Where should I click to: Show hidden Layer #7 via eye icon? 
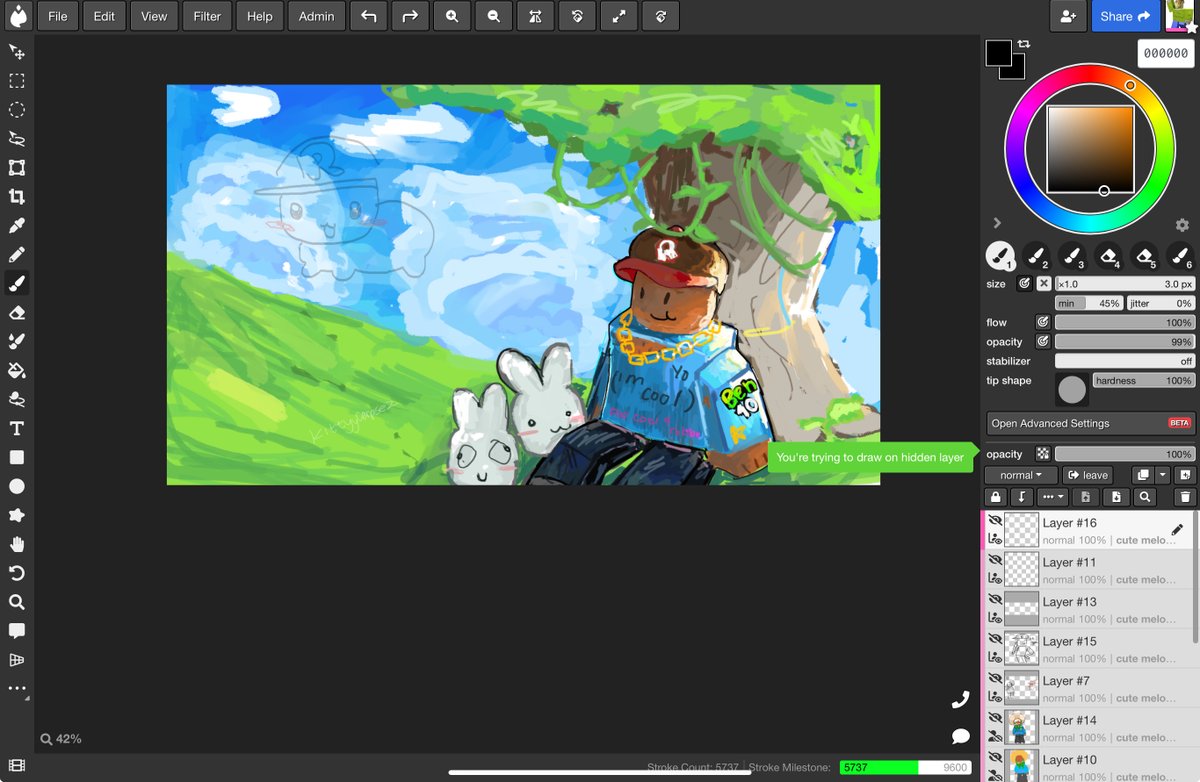[995, 678]
